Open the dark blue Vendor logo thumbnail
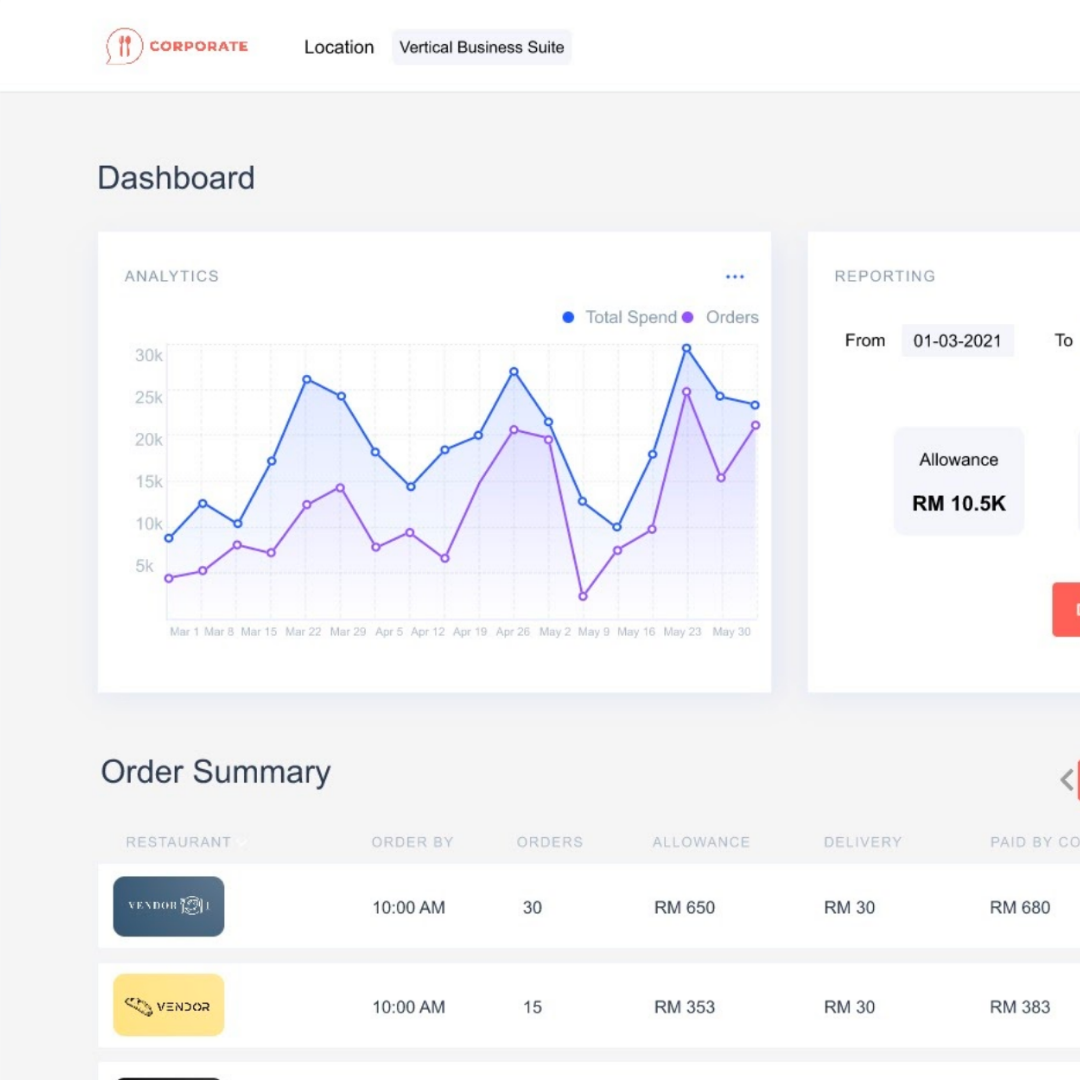The image size is (1080, 1080). (x=169, y=906)
